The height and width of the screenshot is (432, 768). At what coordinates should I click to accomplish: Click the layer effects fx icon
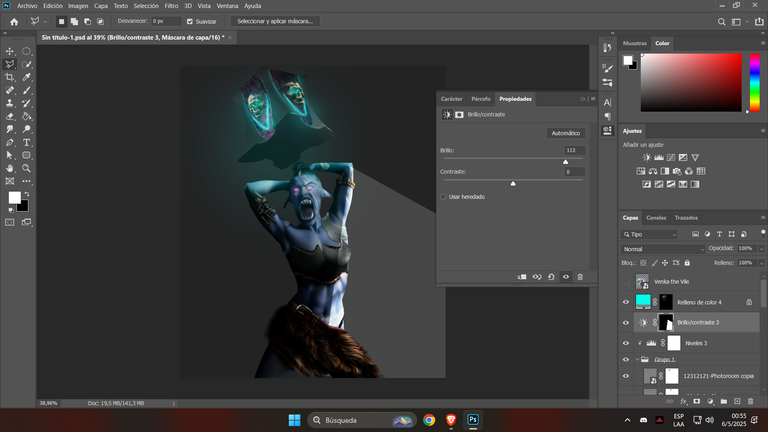tap(684, 402)
